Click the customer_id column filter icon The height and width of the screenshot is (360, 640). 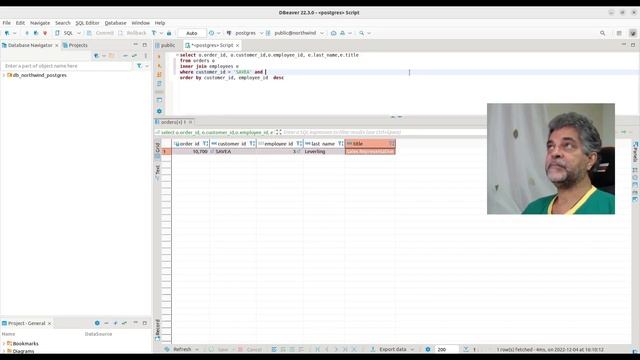(252, 144)
